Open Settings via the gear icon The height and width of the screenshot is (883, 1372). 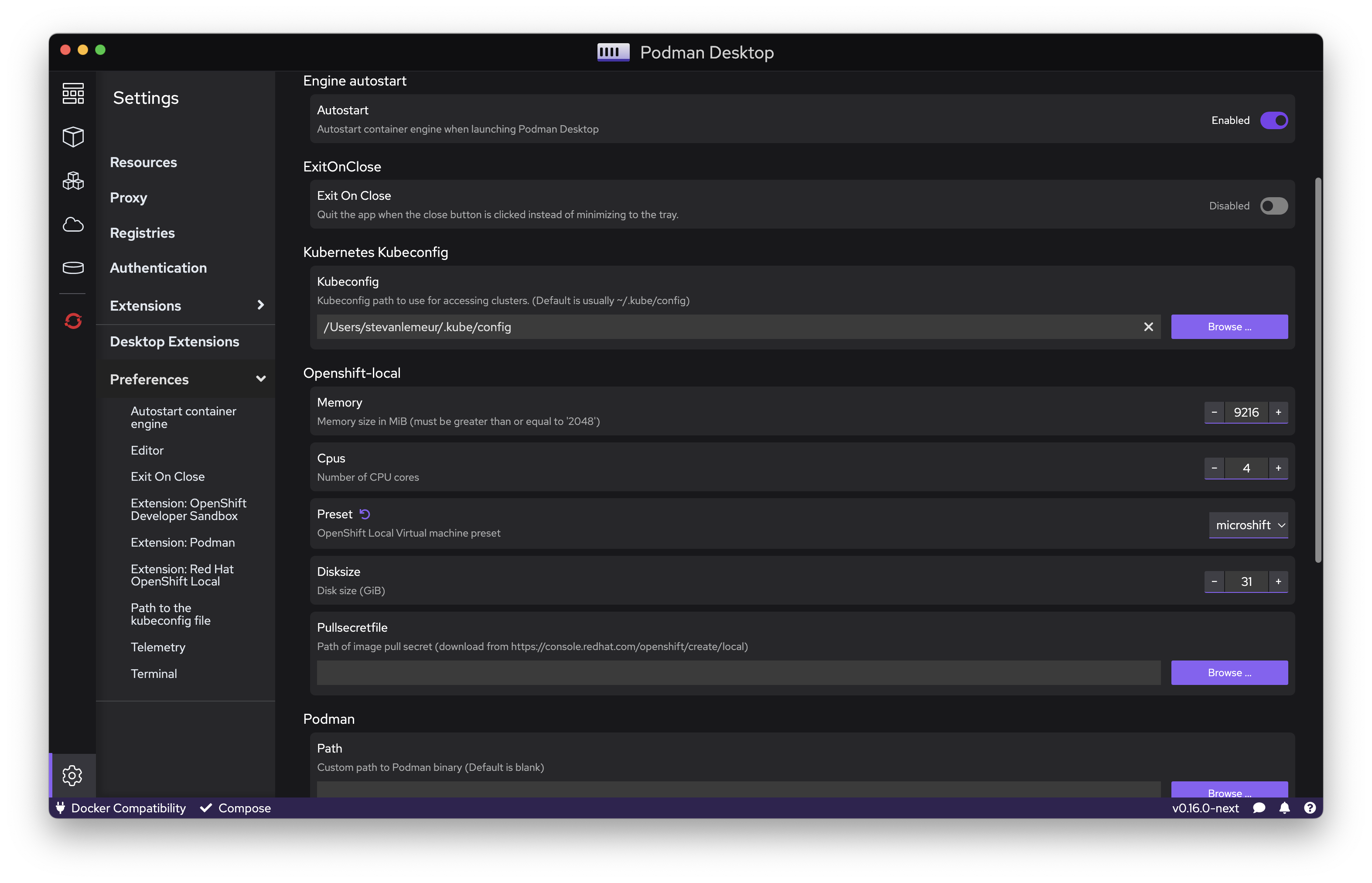(x=73, y=775)
